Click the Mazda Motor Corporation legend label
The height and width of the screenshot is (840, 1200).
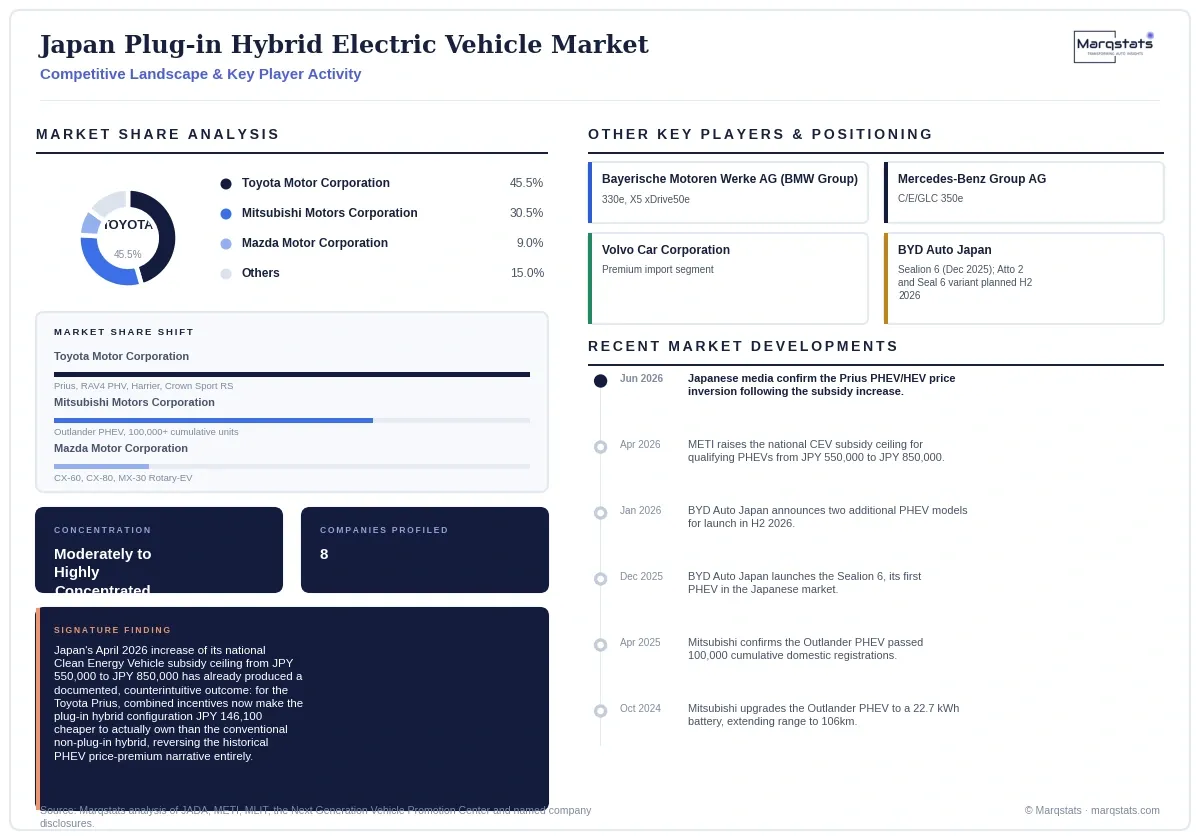click(315, 243)
